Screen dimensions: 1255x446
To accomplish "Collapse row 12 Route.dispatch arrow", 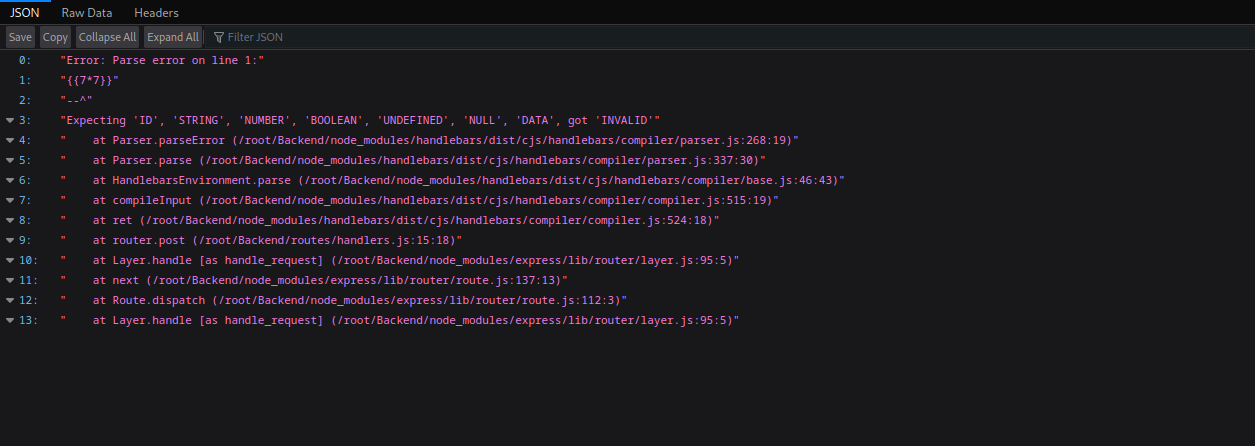I will pos(10,300).
